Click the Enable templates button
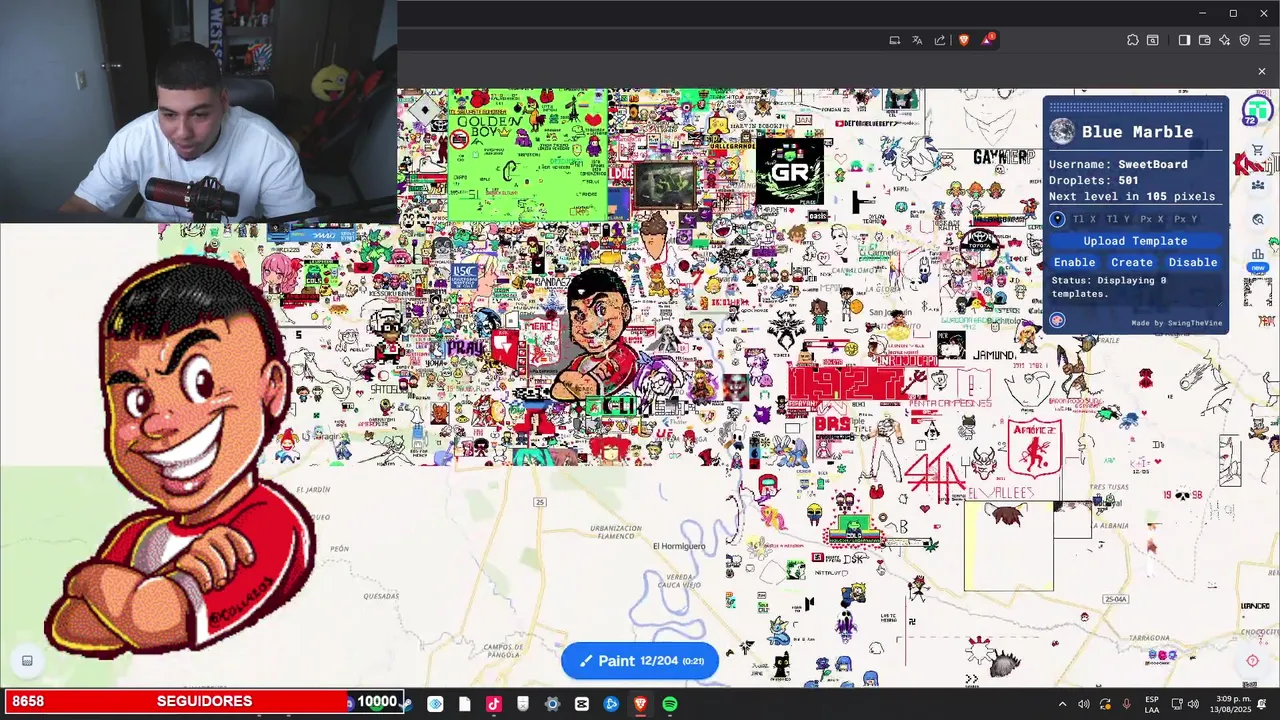Screen dimensions: 1280x720 pyautogui.click(x=1074, y=262)
